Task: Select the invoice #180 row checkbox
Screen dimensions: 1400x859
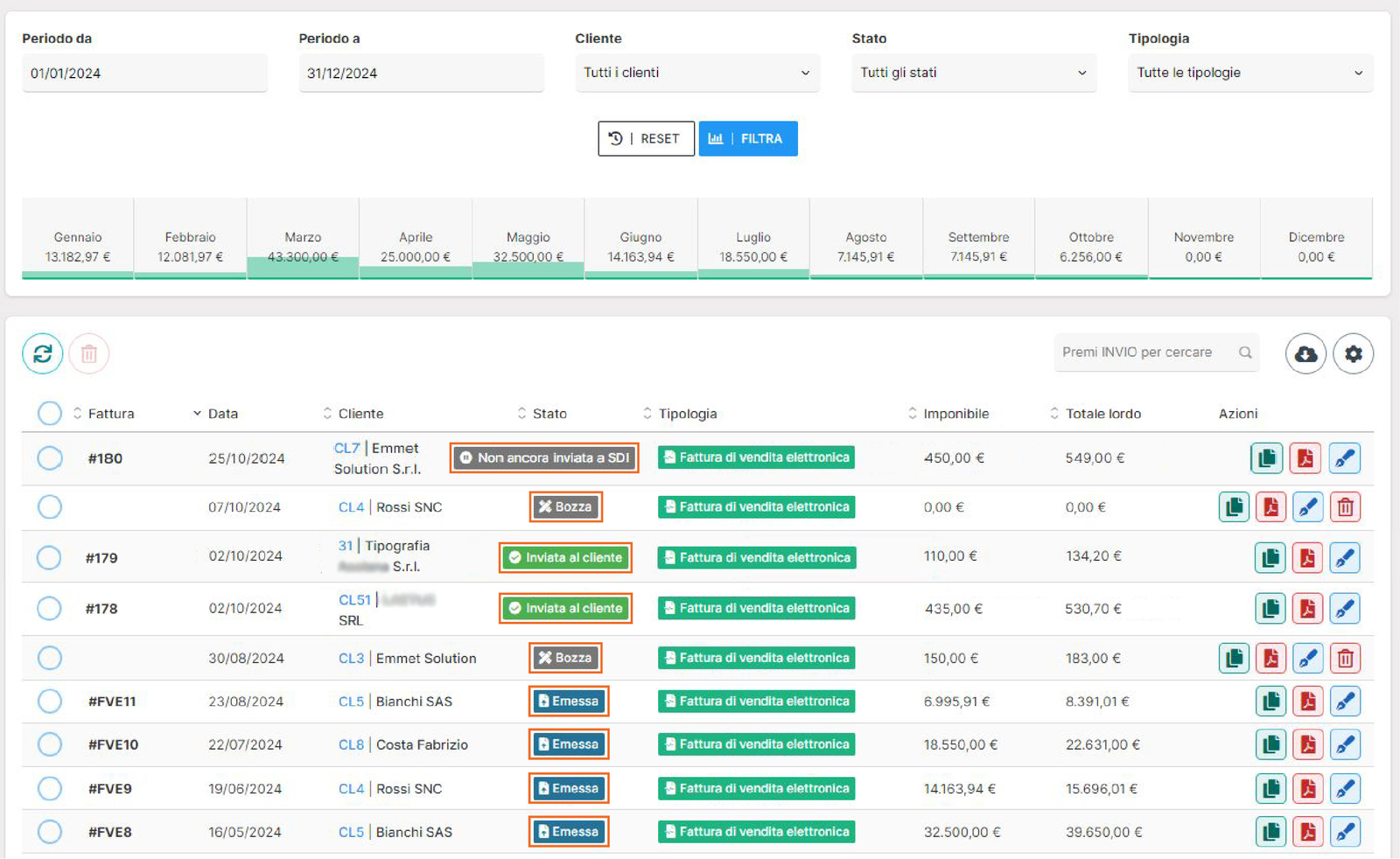Action: tap(50, 458)
